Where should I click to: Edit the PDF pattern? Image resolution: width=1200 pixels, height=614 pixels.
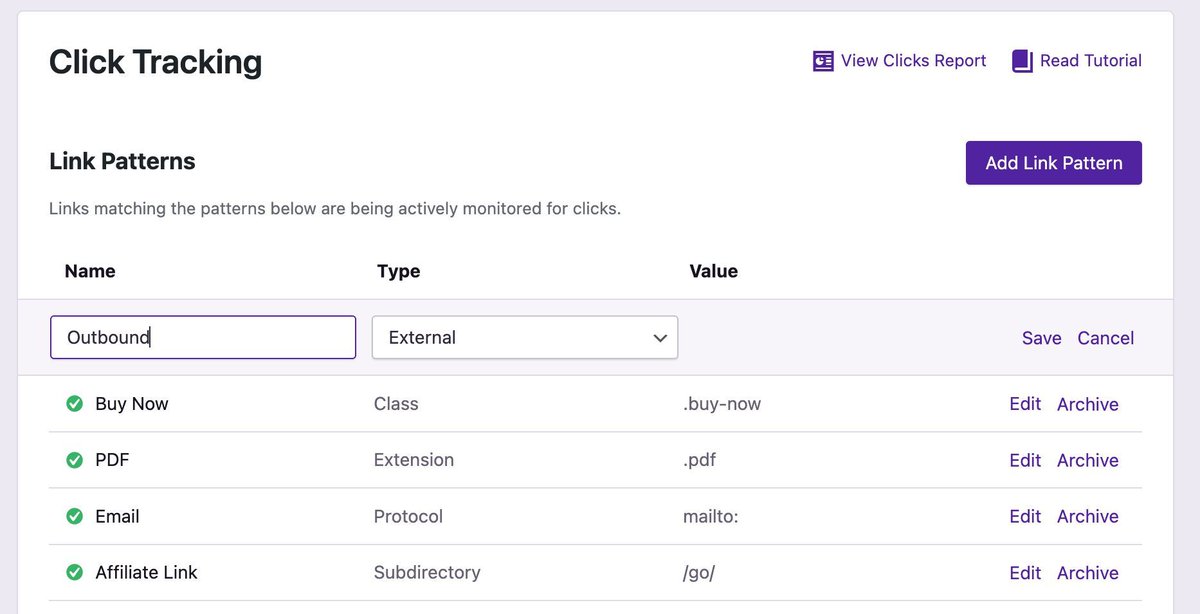(x=1025, y=460)
